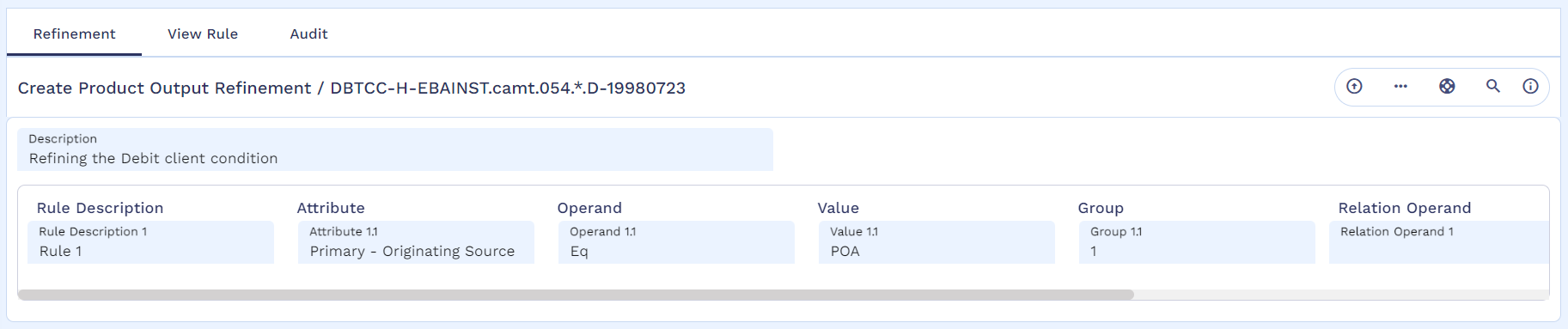Click the lifebuoy help icon
1568x329 pixels.
(x=1447, y=86)
